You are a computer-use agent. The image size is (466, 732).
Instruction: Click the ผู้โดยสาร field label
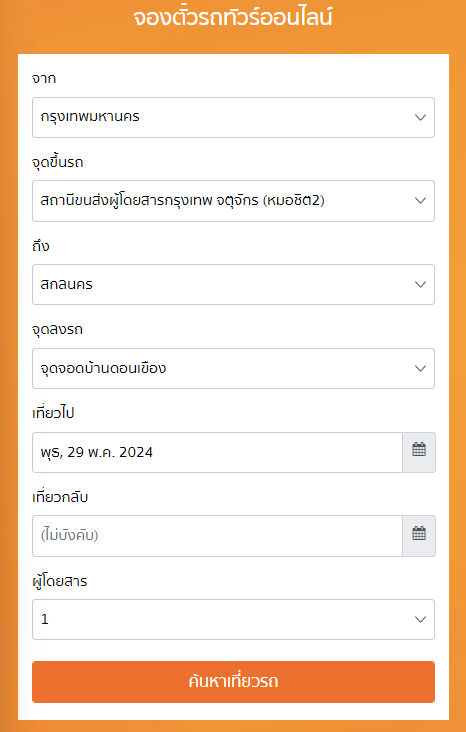60,581
